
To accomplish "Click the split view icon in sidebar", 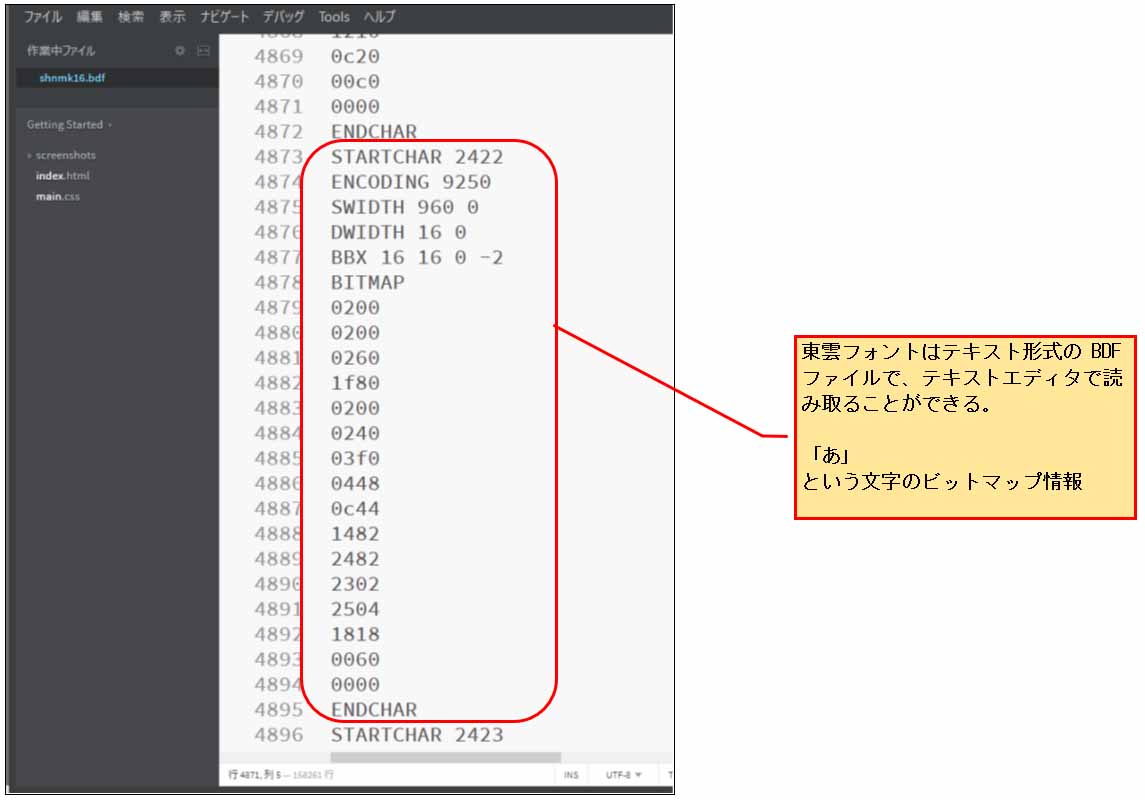I will [x=203, y=51].
